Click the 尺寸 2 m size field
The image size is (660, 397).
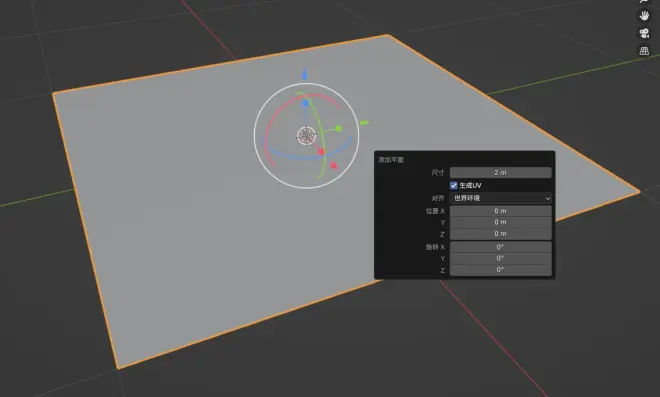point(500,173)
